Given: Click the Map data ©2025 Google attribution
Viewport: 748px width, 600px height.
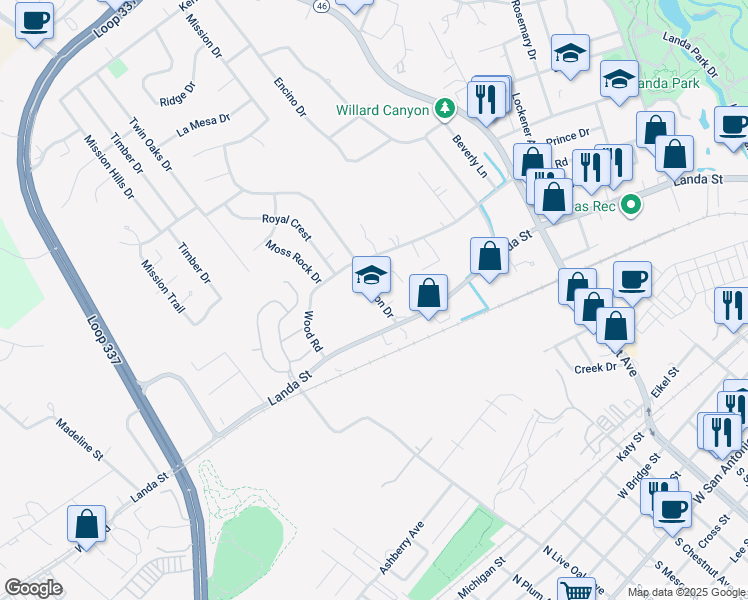Looking at the screenshot, I should pyautogui.click(x=685, y=592).
